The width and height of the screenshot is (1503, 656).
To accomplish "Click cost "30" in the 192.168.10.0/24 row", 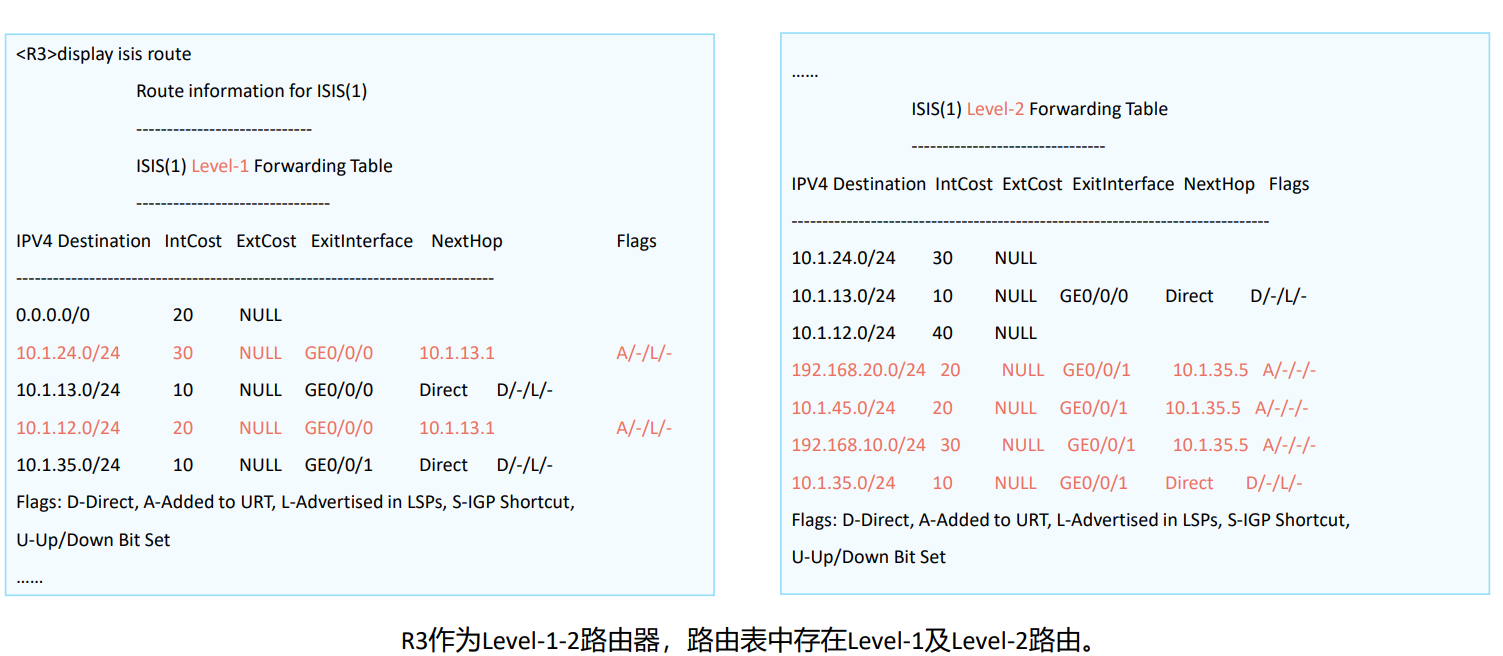I will point(950,445).
